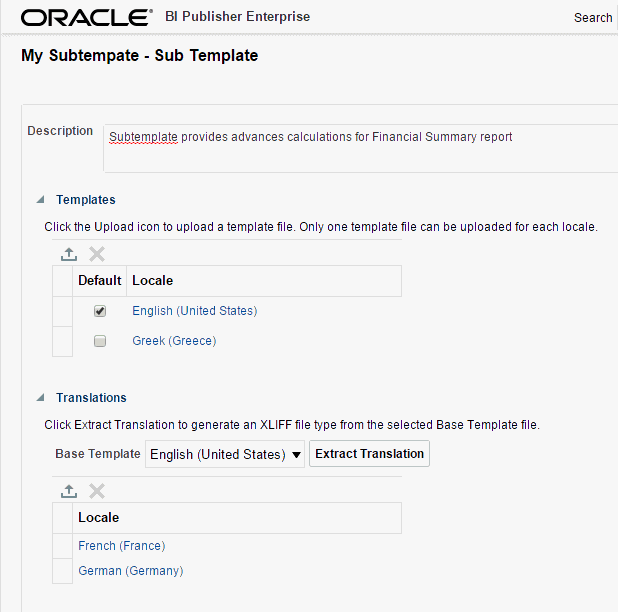Check the Greek (Greece) default checkbox

point(100,341)
